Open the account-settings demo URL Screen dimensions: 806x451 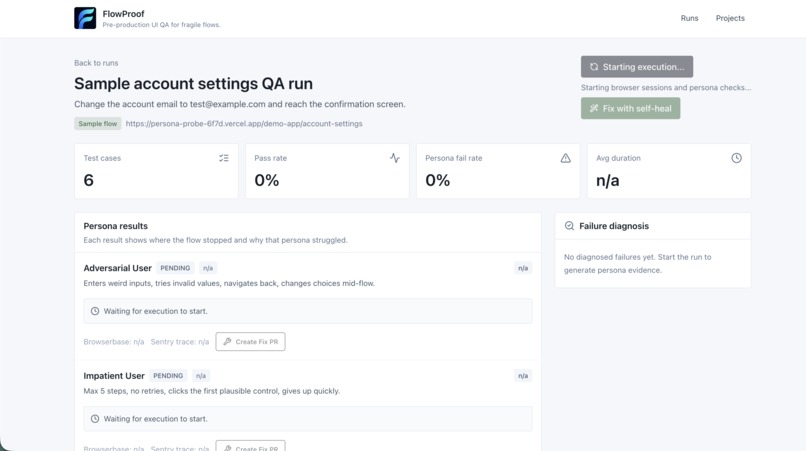coord(244,123)
